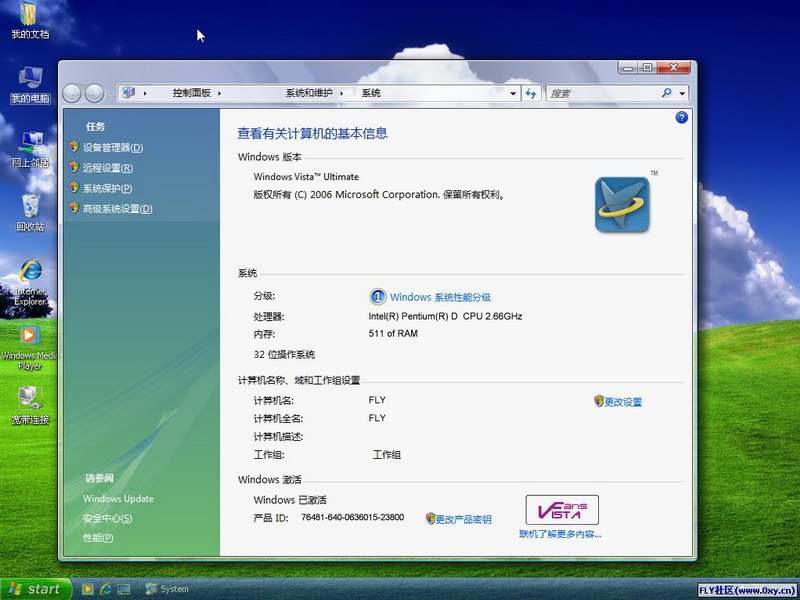Click the Start button
800x600 pixels.
pos(35,589)
